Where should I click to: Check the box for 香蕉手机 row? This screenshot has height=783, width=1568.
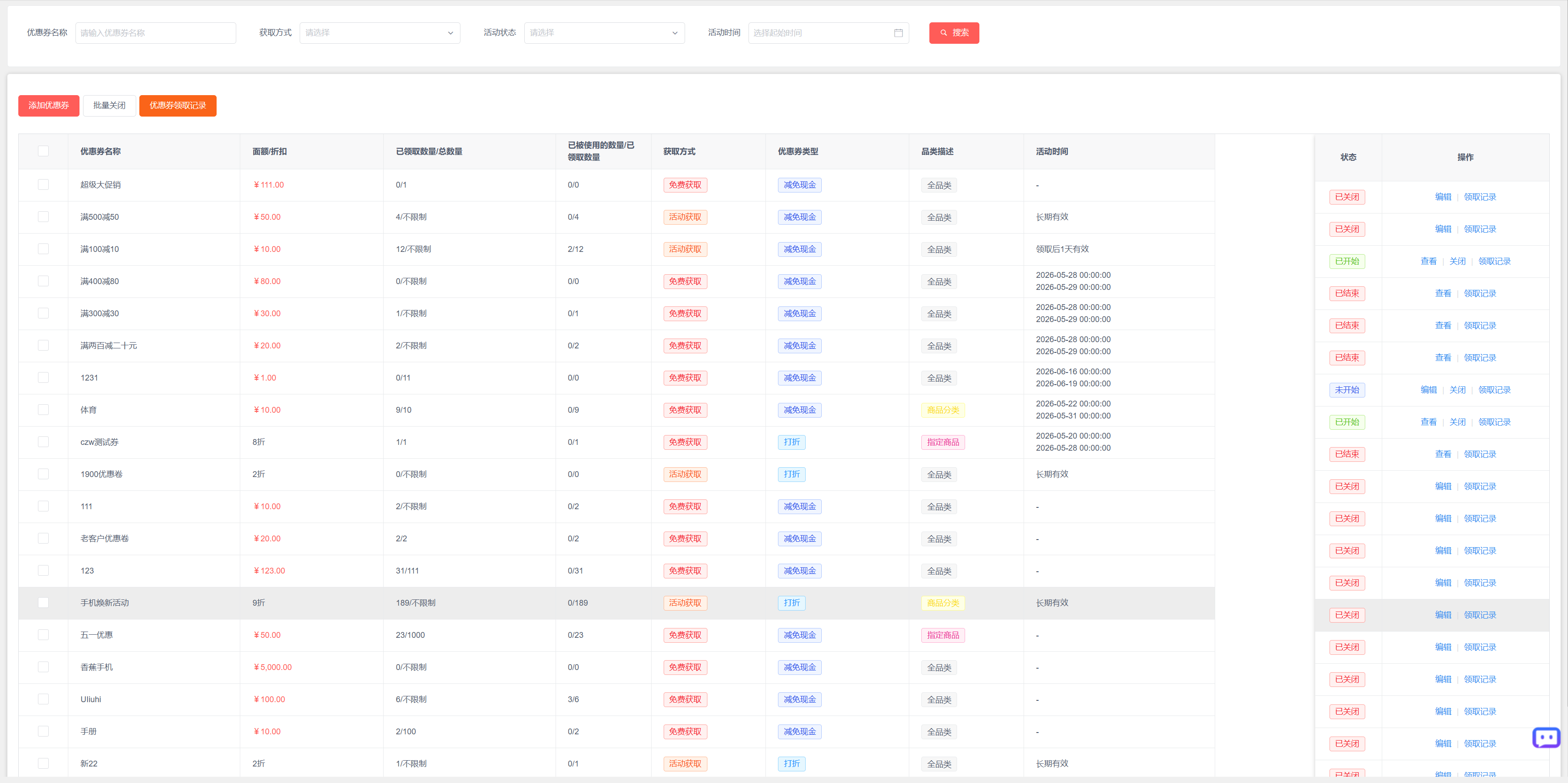[43, 667]
